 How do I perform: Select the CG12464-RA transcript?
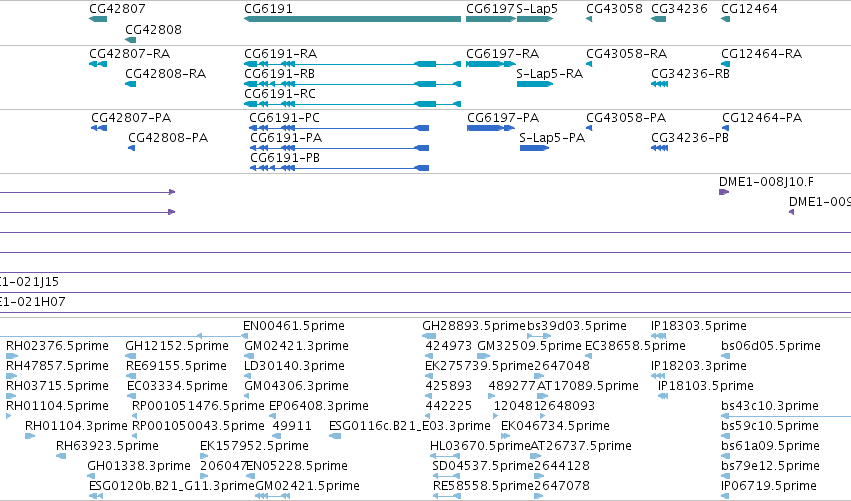[x=726, y=64]
